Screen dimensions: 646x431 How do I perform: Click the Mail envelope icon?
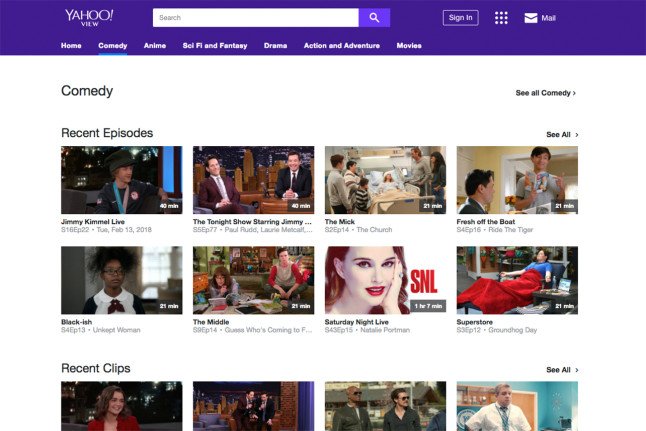pyautogui.click(x=531, y=18)
